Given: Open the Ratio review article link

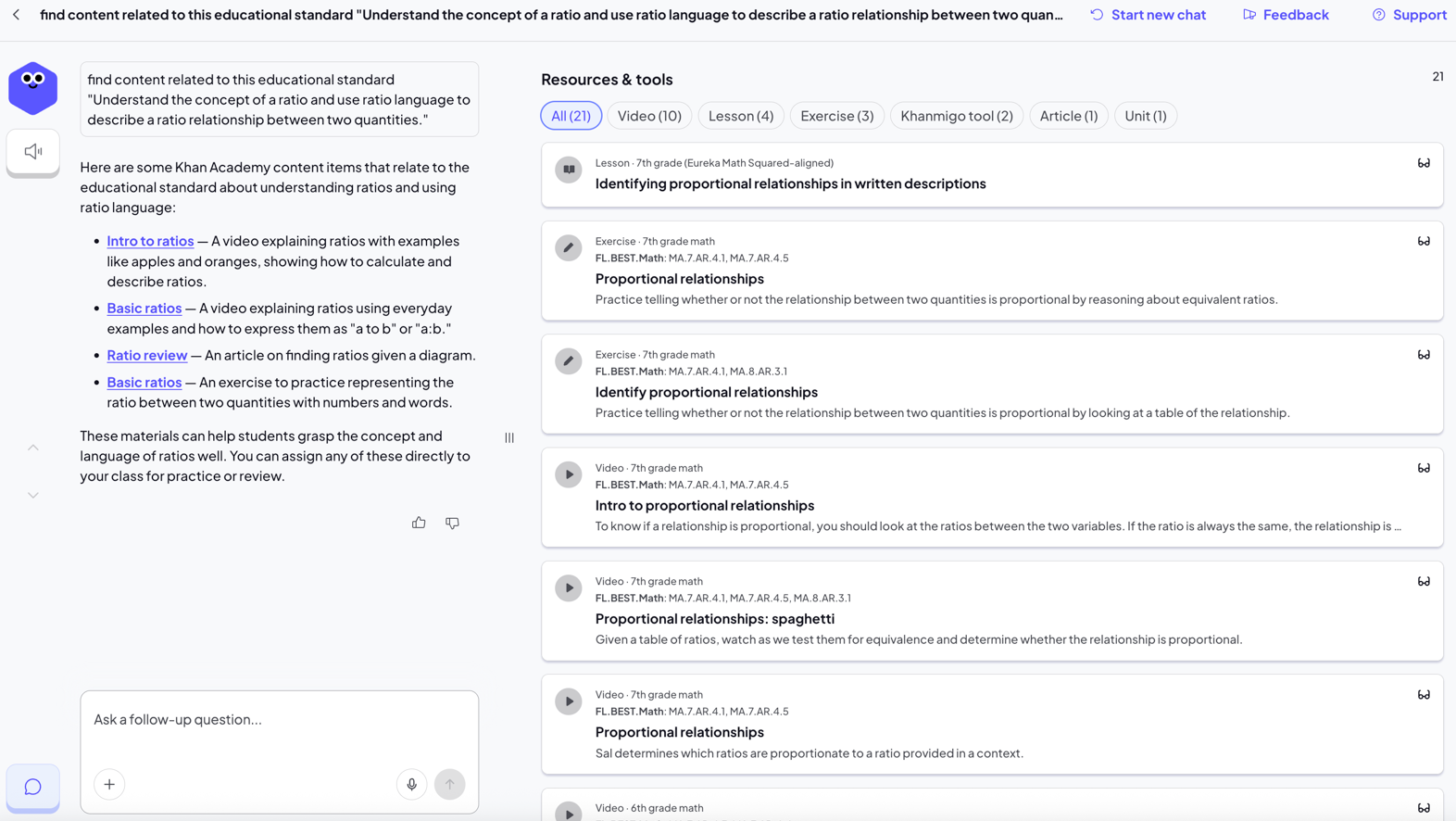Looking at the screenshot, I should pos(147,355).
